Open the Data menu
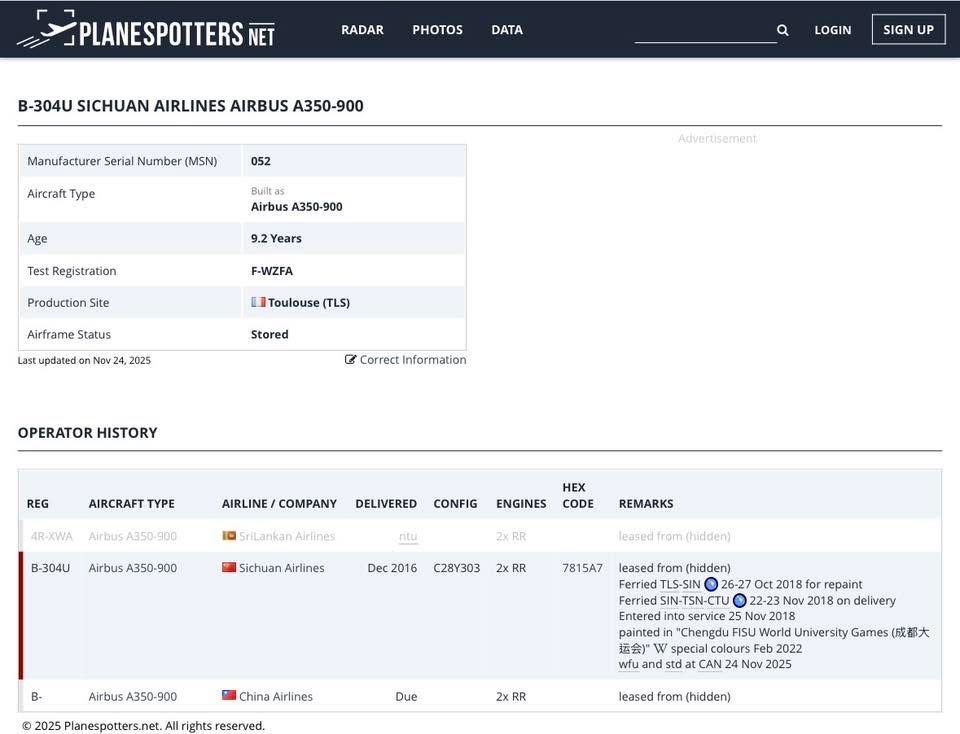The width and height of the screenshot is (960, 734). (507, 30)
